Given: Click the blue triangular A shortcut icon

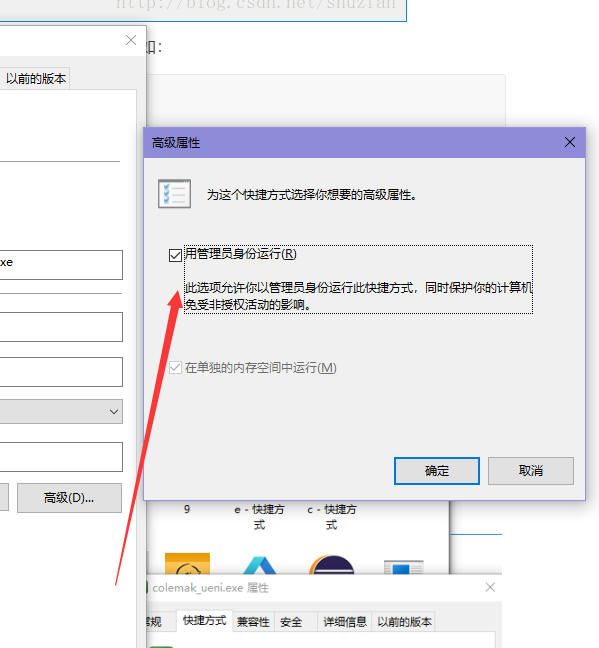Looking at the screenshot, I should coord(260,565).
